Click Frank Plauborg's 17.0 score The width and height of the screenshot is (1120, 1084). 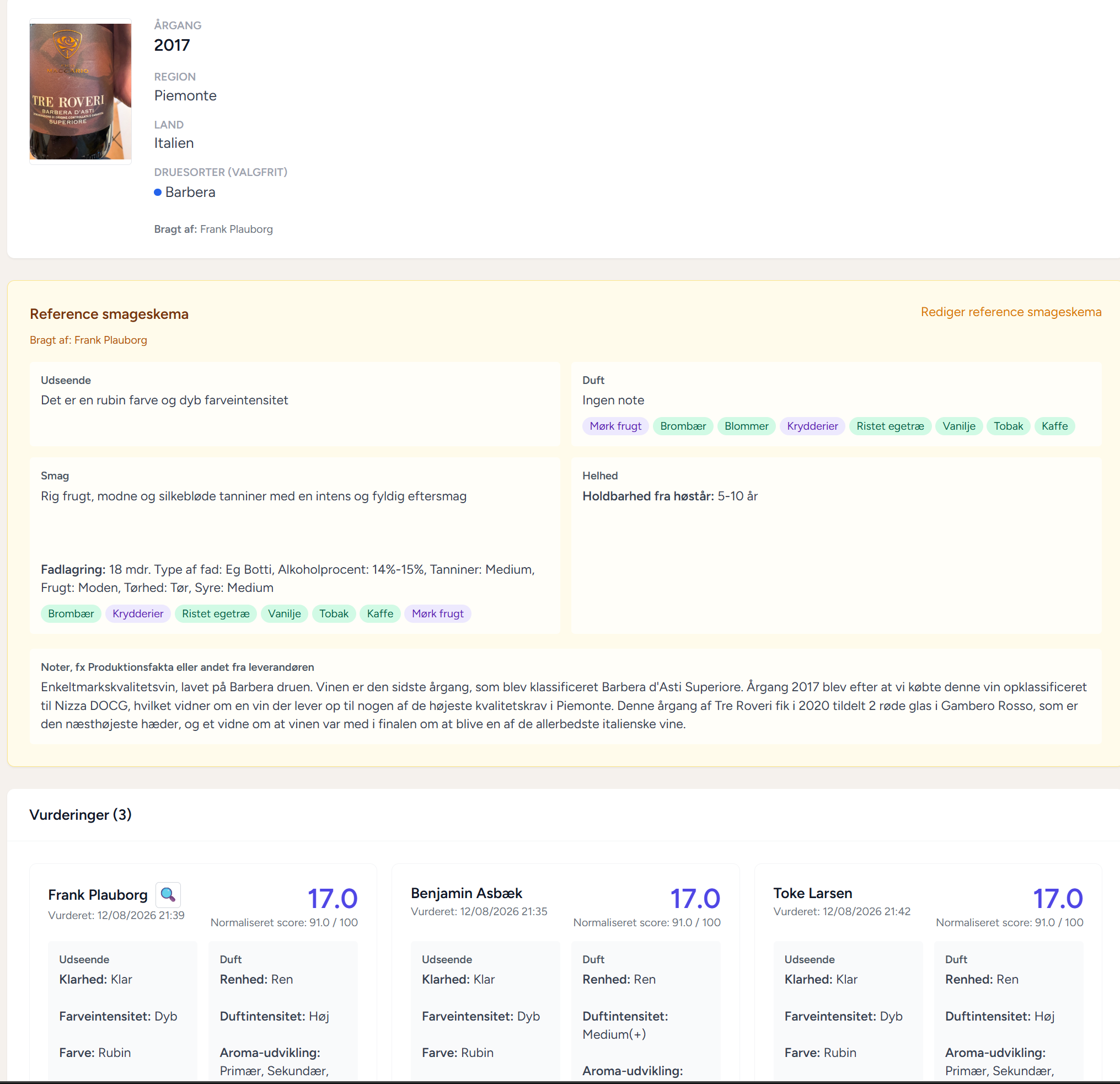click(x=333, y=899)
